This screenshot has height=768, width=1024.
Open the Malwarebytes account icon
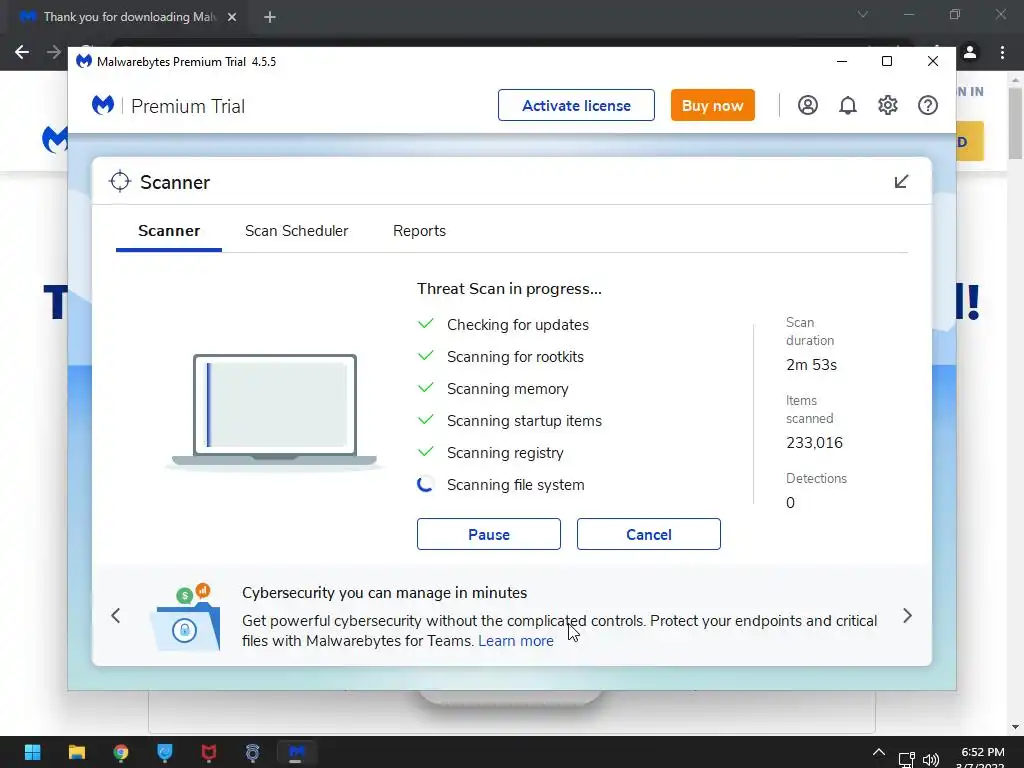(808, 105)
